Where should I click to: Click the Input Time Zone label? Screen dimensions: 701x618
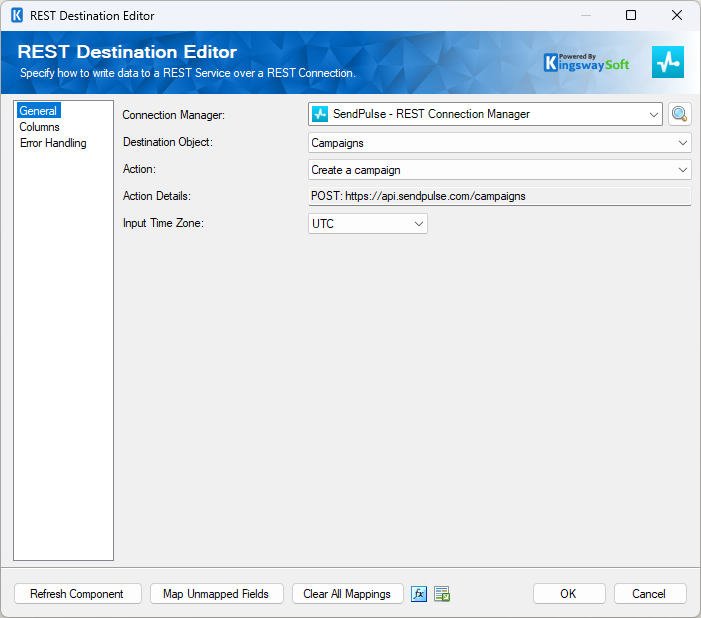point(163,223)
